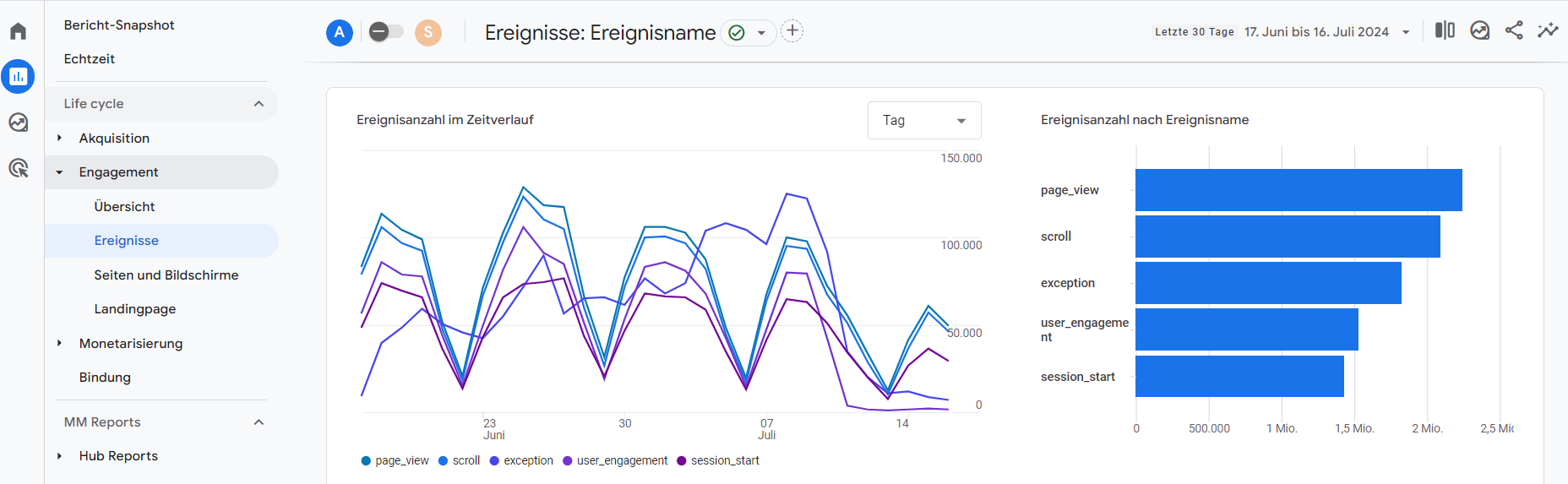The image size is (1568, 484).
Task: Collapse the Engagement tree item arrow
Action: click(x=59, y=172)
